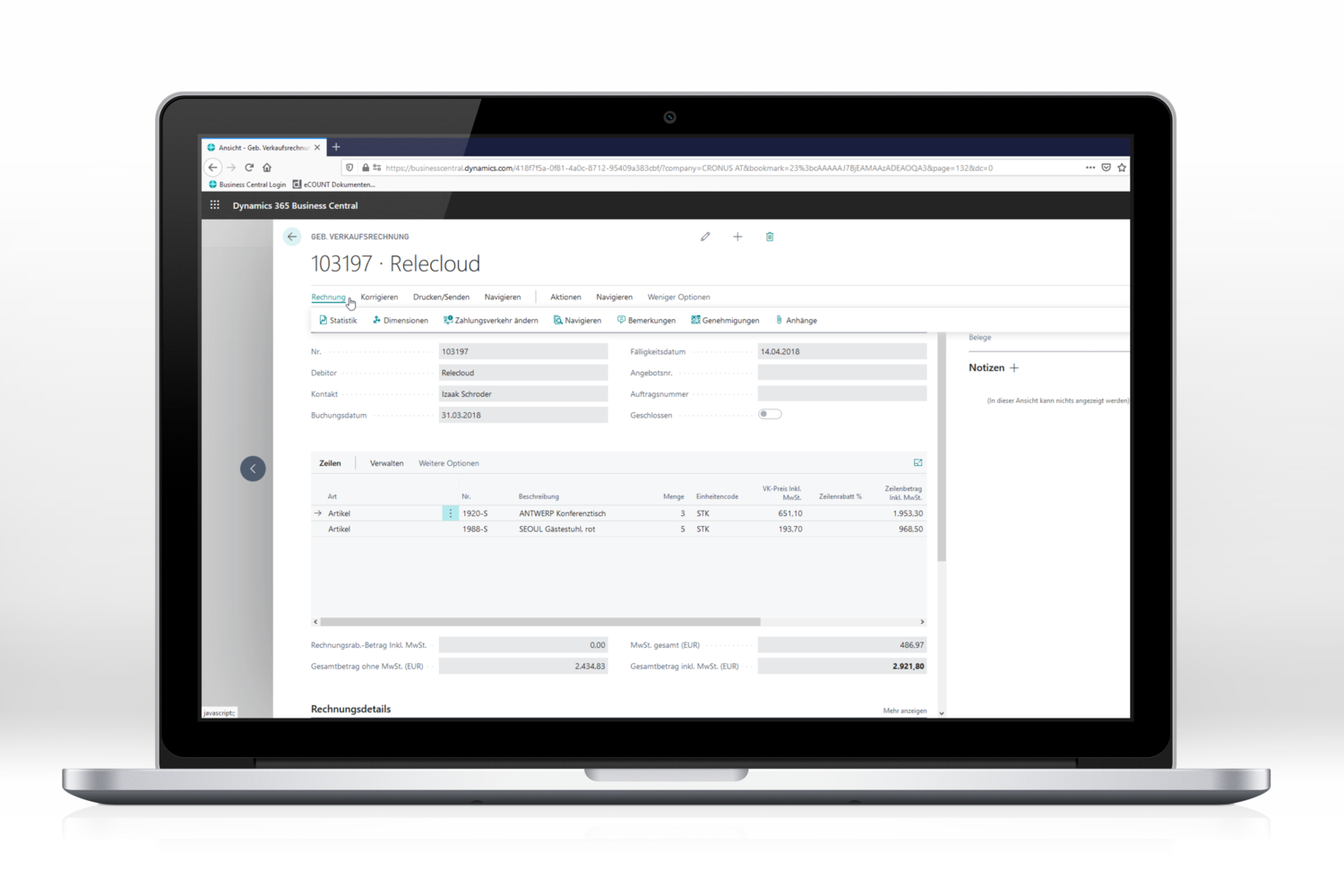
Task: Select the Zeilen tab
Action: [330, 463]
